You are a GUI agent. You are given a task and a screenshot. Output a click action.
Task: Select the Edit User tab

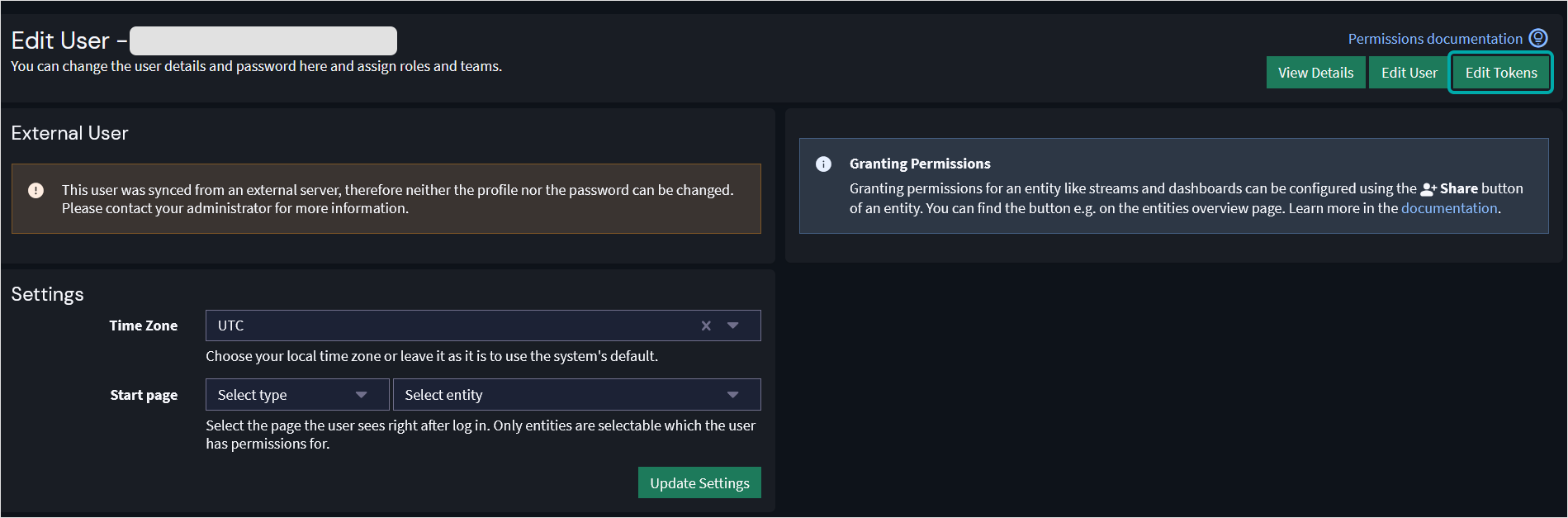pos(1409,72)
